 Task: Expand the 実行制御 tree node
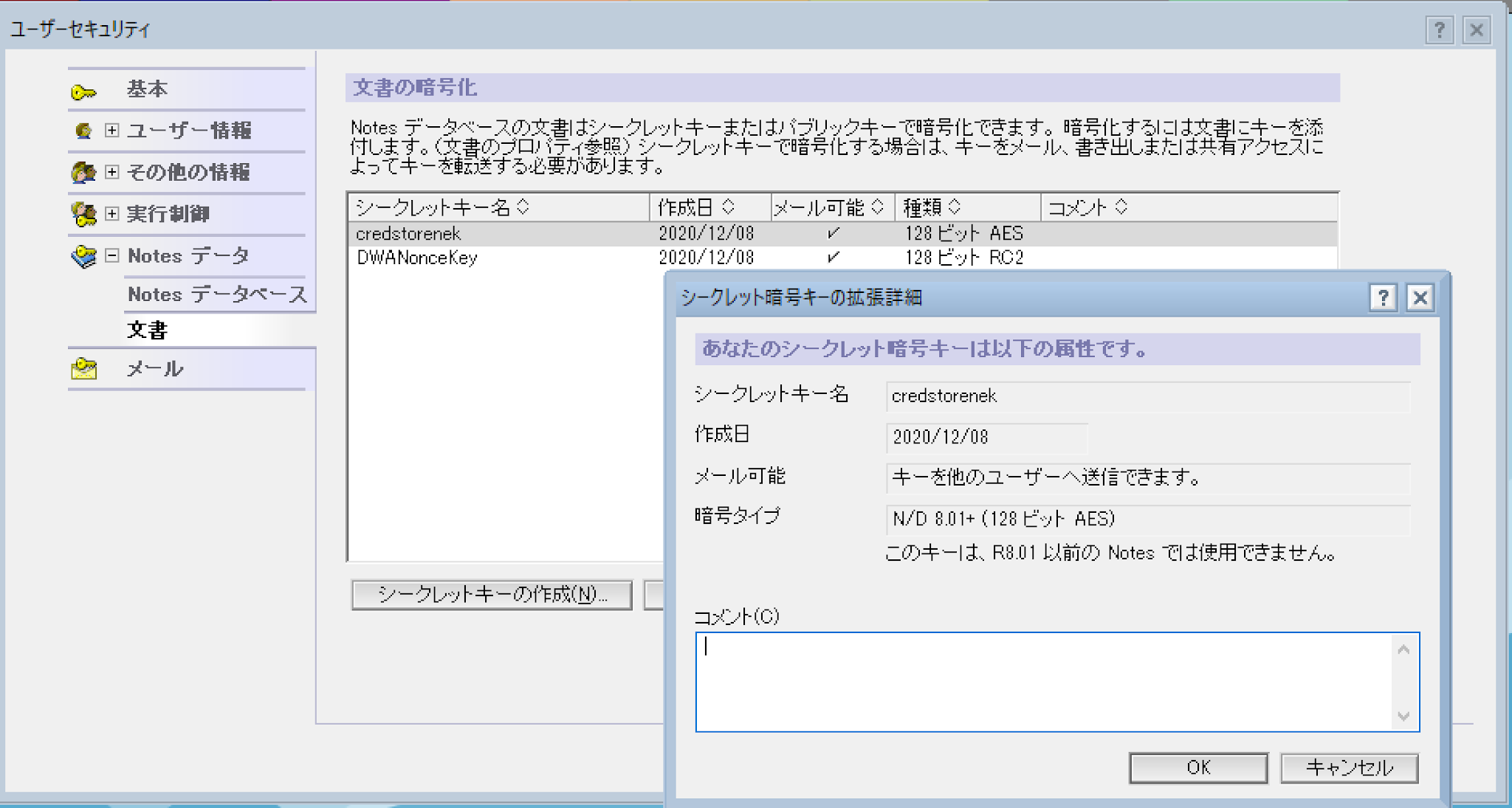[111, 214]
